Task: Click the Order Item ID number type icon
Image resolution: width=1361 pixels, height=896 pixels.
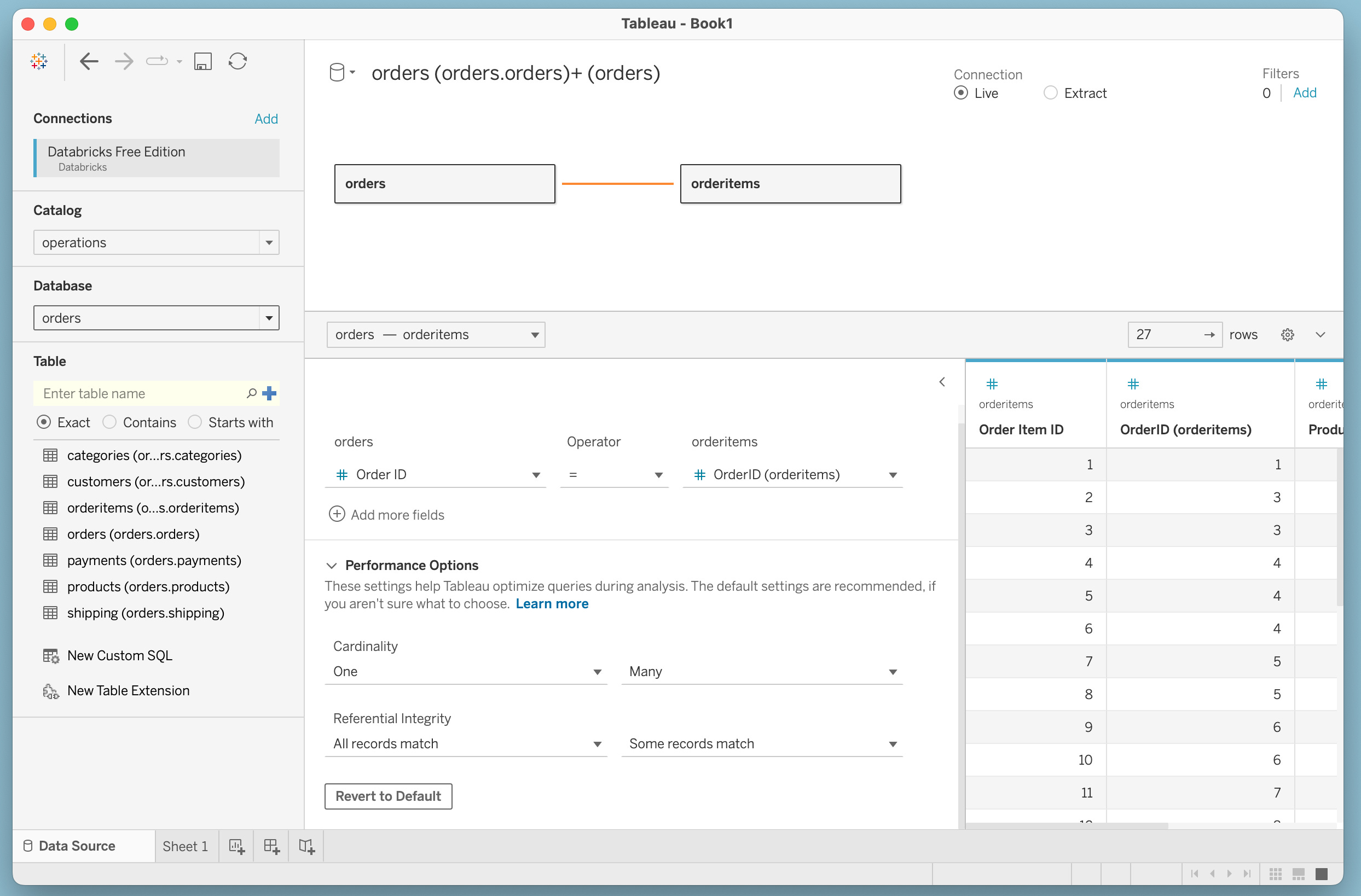Action: point(992,384)
